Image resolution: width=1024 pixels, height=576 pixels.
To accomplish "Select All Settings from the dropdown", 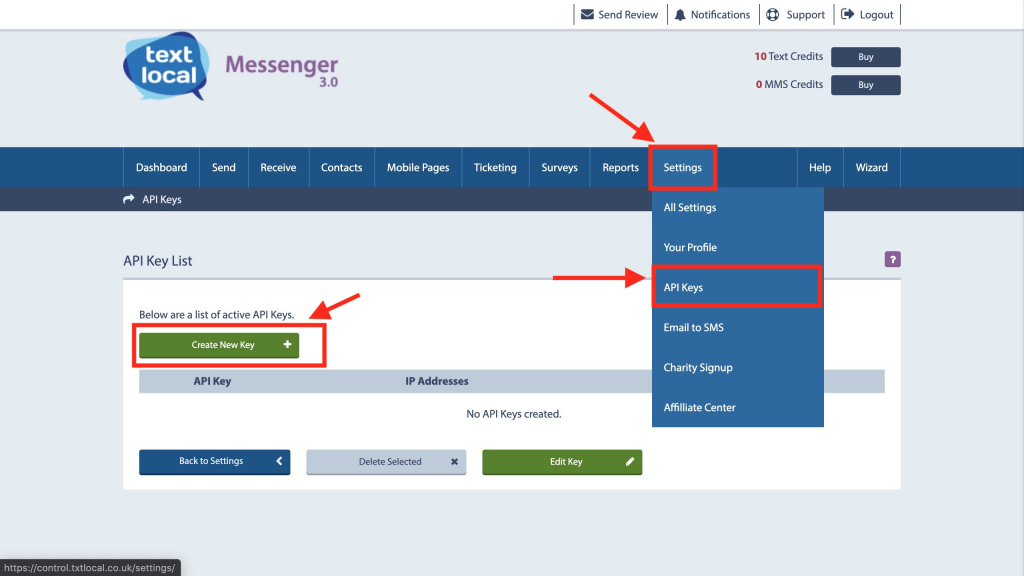I will pyautogui.click(x=737, y=207).
